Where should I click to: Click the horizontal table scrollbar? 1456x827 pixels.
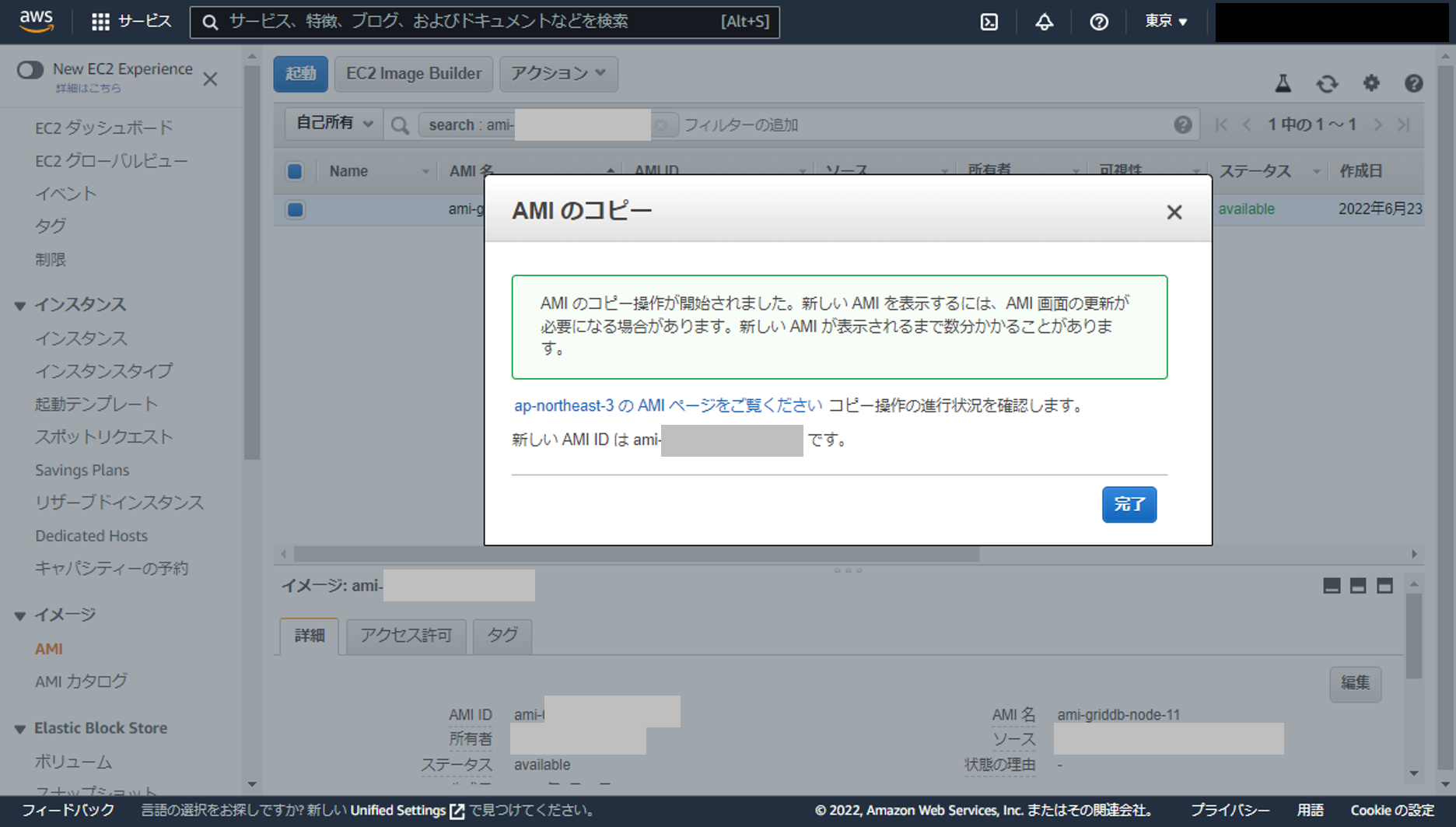(636, 554)
